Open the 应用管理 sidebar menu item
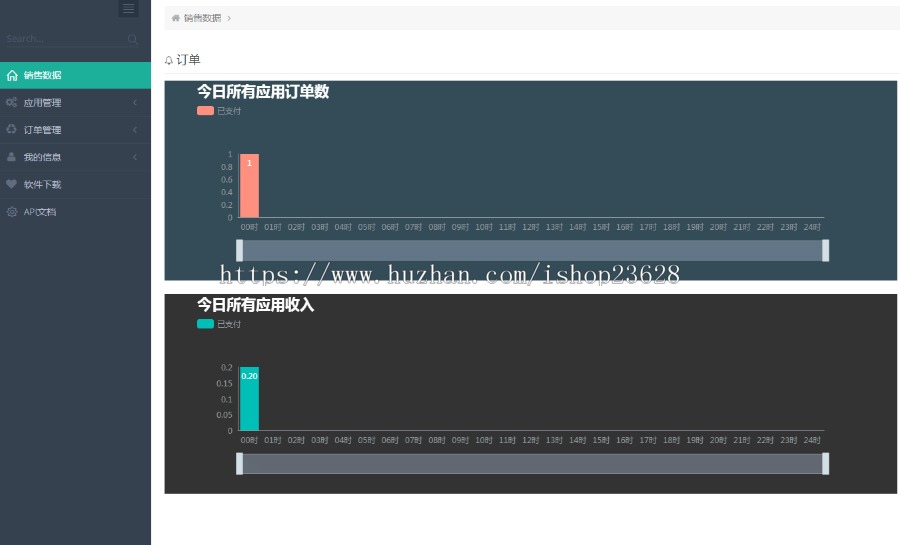This screenshot has width=900, height=545. (x=75, y=103)
